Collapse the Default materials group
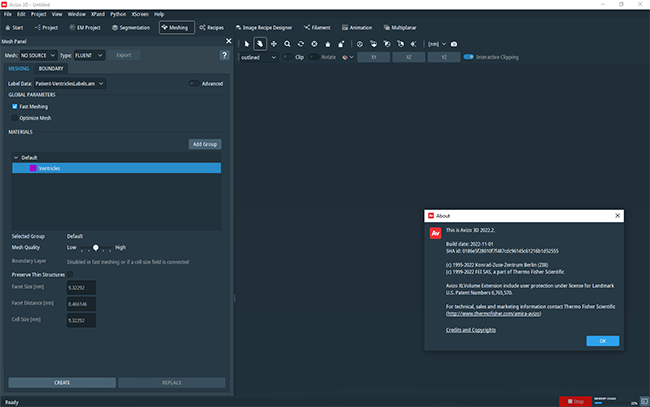This screenshot has height=407, width=650. [16, 157]
